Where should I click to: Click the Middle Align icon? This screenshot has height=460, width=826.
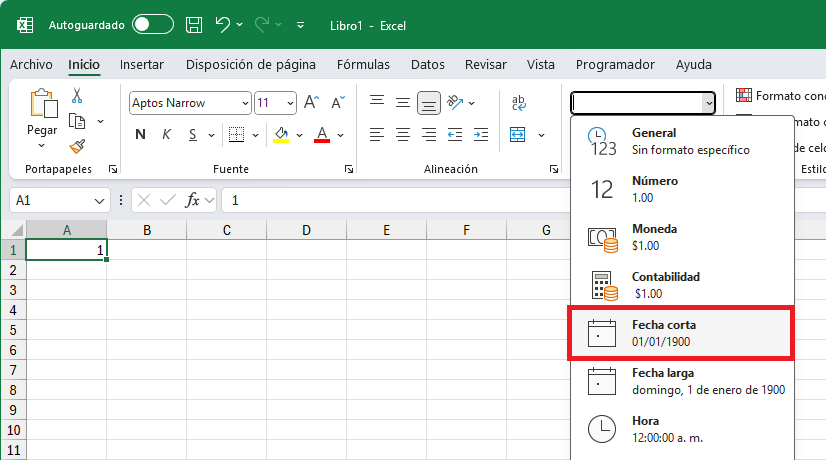pyautogui.click(x=403, y=102)
